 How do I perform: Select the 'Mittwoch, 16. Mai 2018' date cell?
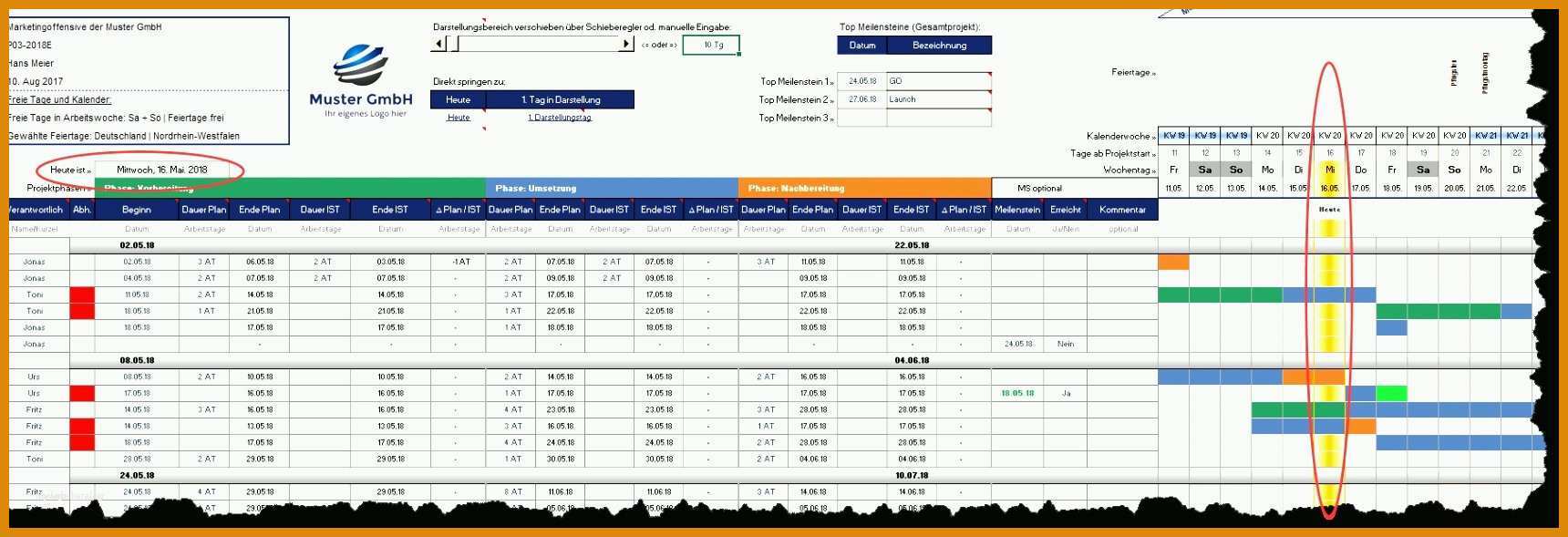point(162,170)
